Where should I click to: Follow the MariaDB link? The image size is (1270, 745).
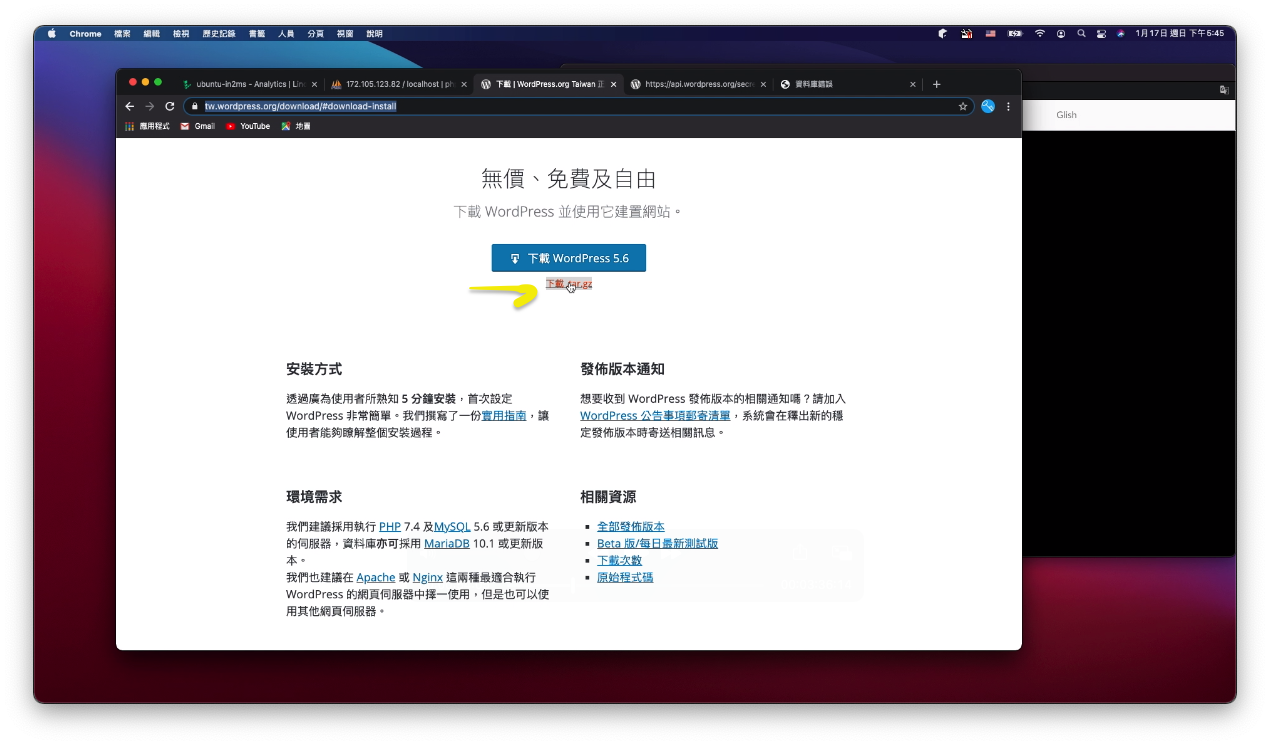click(x=449, y=543)
